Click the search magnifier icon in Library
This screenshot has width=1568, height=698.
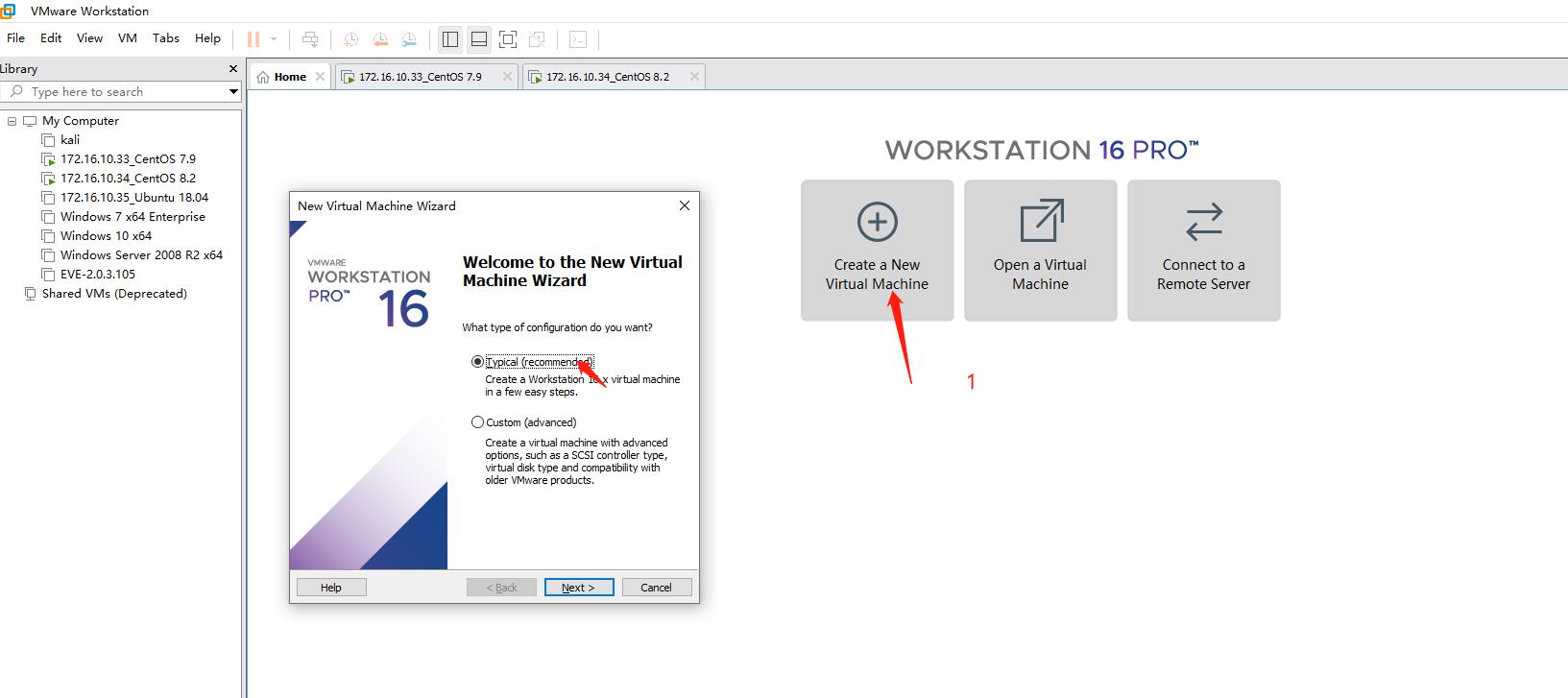point(15,91)
